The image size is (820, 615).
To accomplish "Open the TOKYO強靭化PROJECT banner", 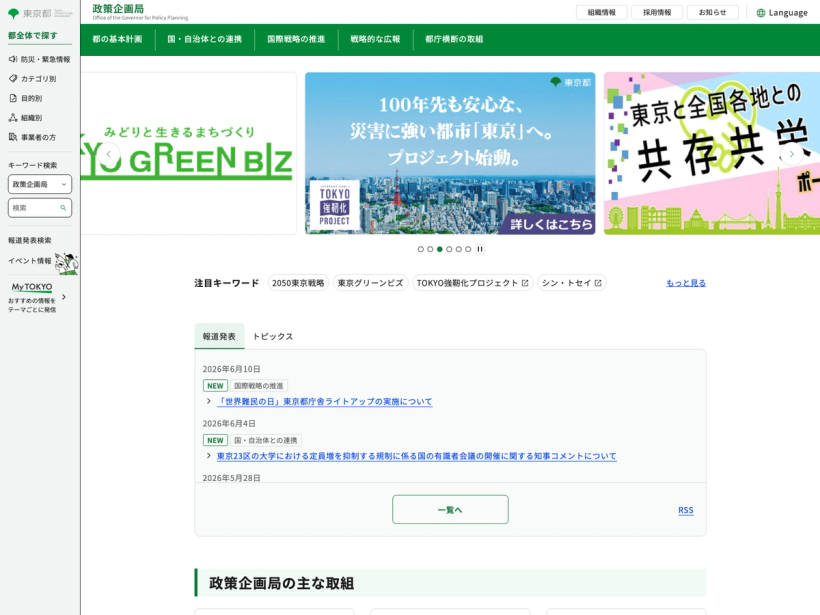I will click(x=450, y=153).
